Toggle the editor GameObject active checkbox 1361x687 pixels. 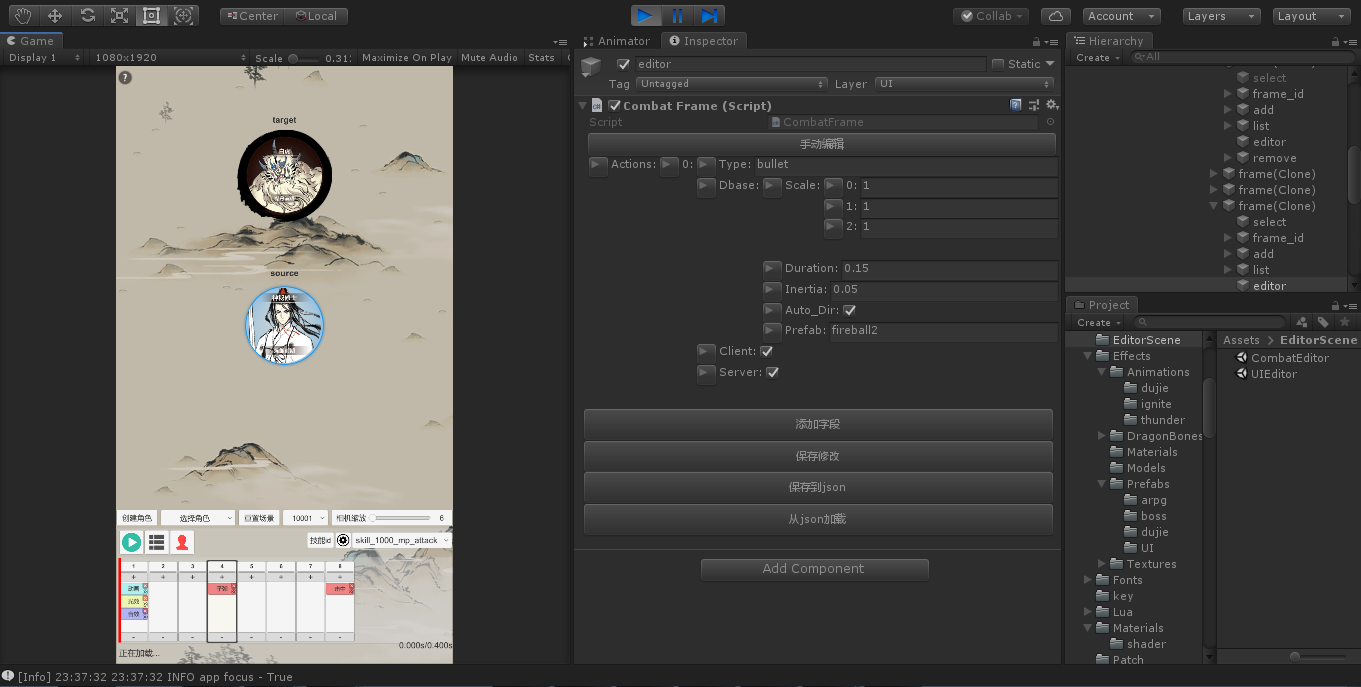coord(624,64)
